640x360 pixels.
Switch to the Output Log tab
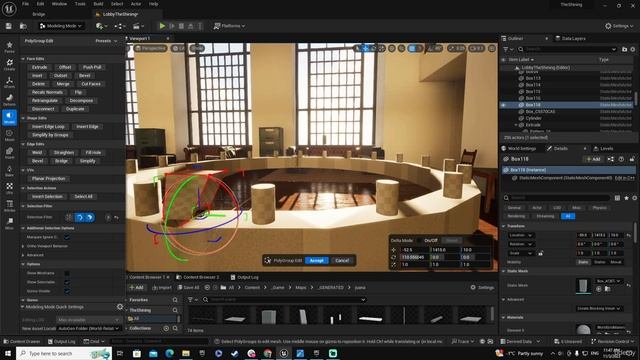pos(244,277)
